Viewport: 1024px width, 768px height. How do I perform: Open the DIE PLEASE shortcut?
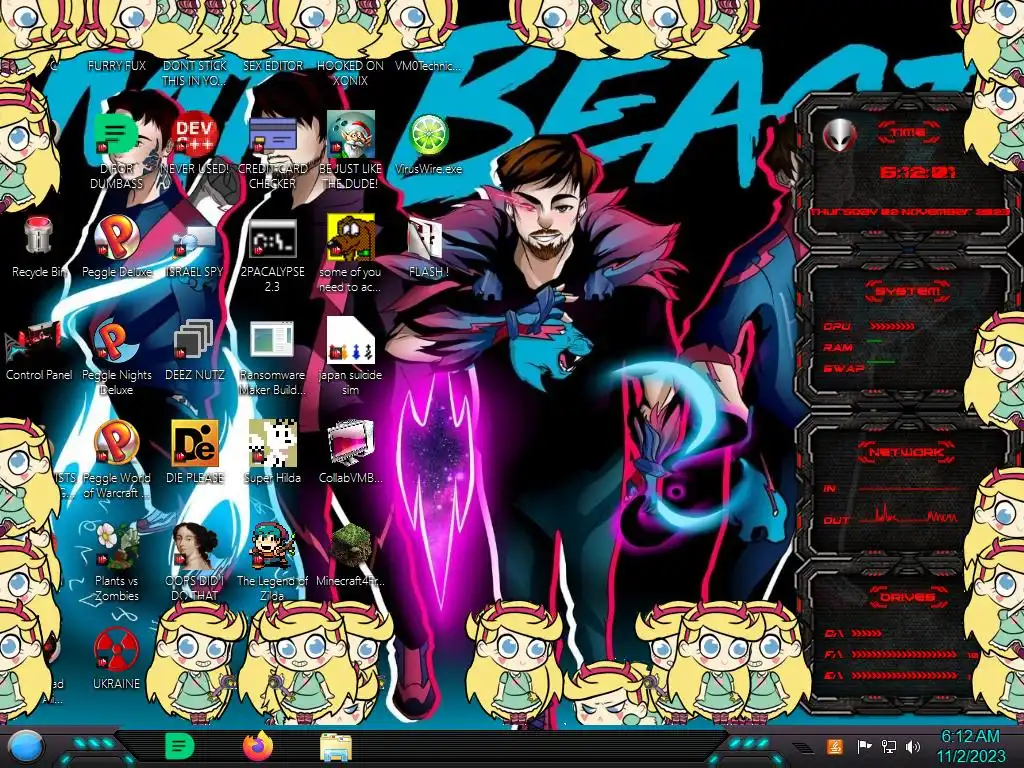[195, 443]
